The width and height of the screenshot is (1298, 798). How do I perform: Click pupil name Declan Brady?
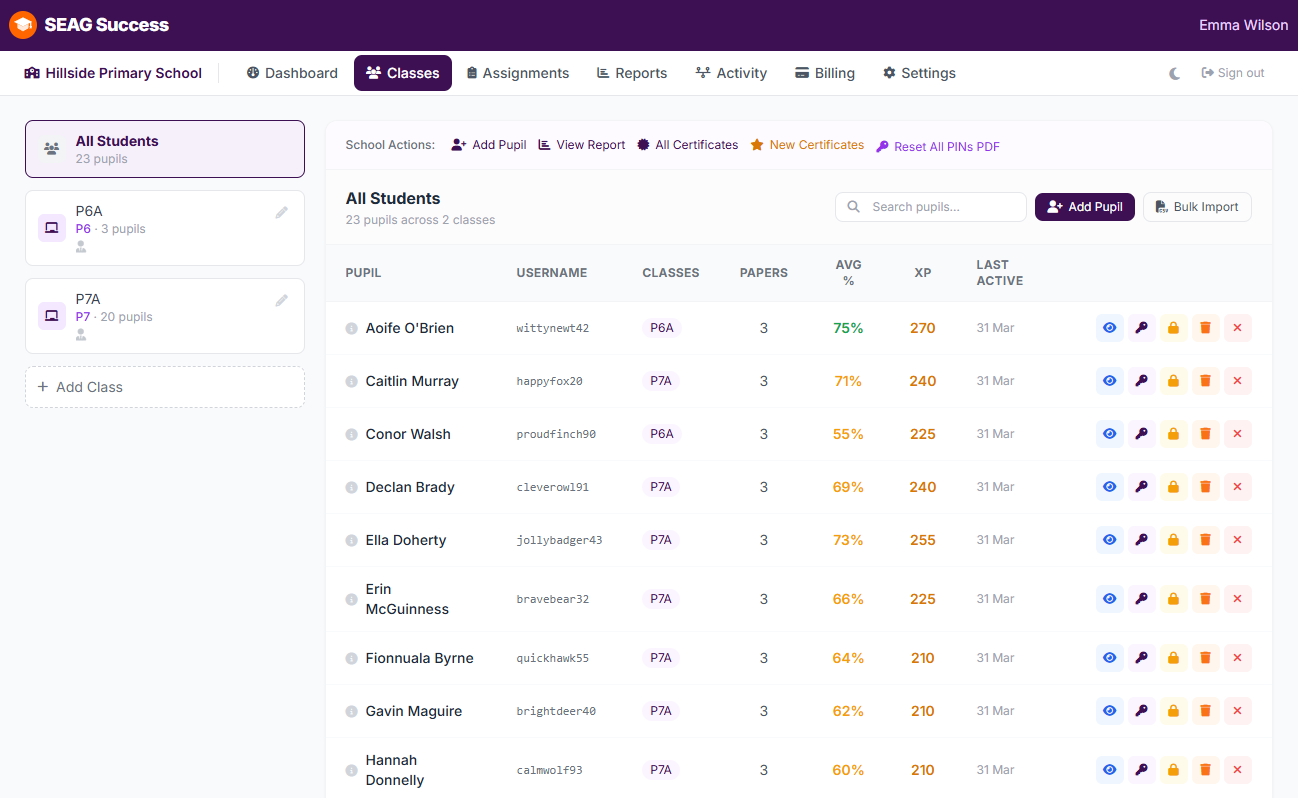pos(410,487)
